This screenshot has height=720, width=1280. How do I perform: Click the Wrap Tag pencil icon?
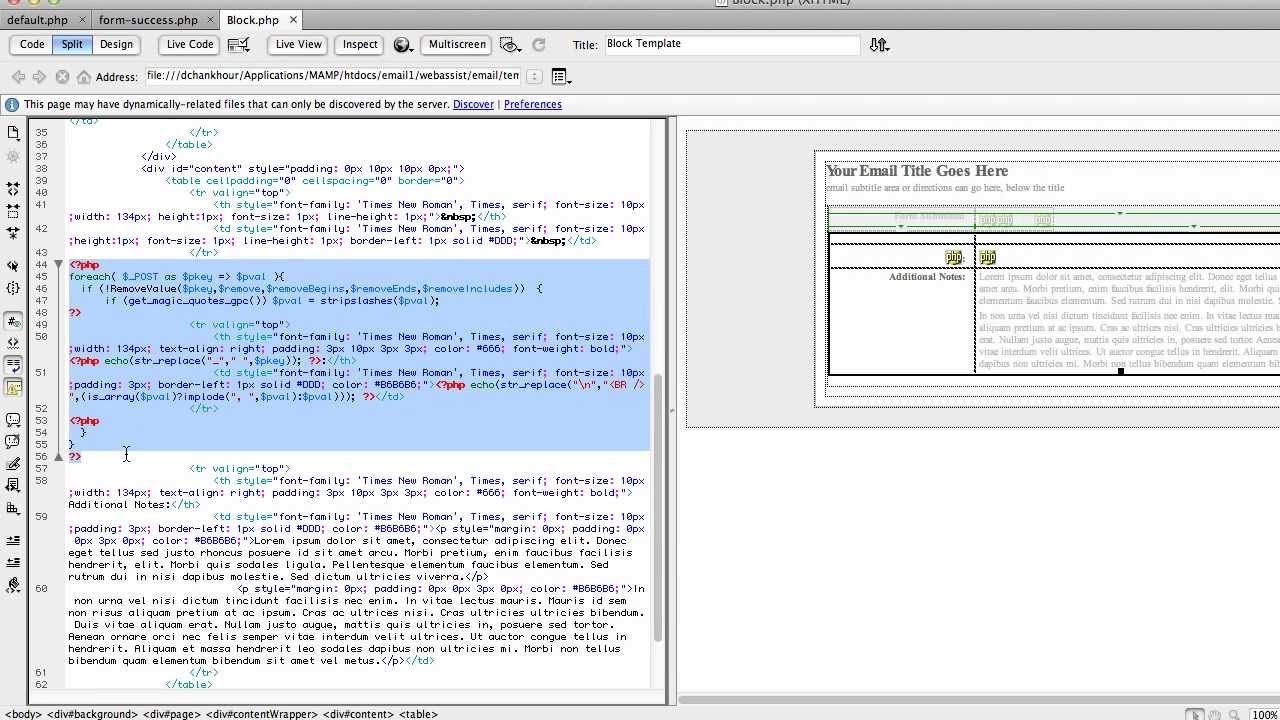coord(13,464)
